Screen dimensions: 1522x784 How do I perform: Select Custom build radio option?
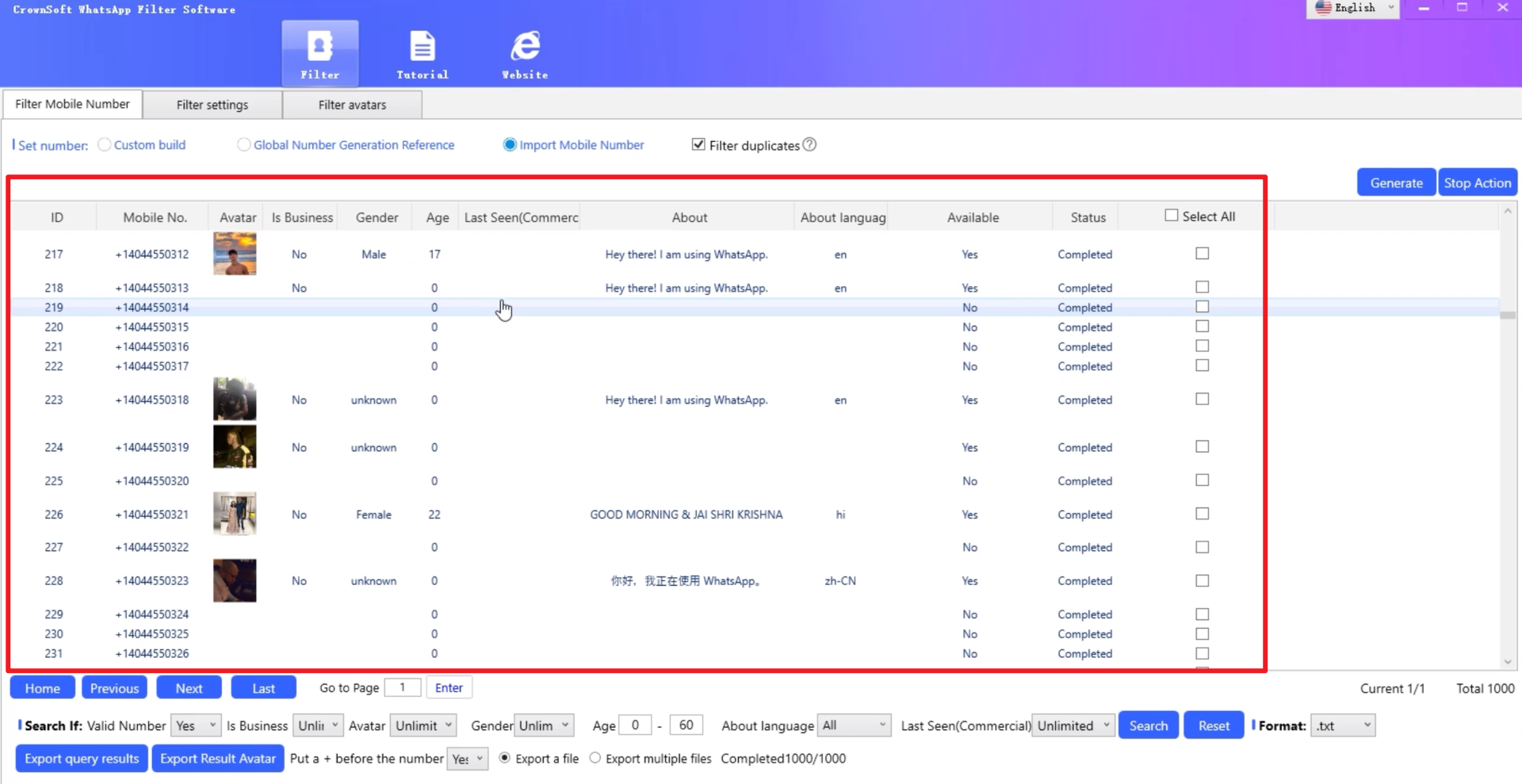[104, 144]
